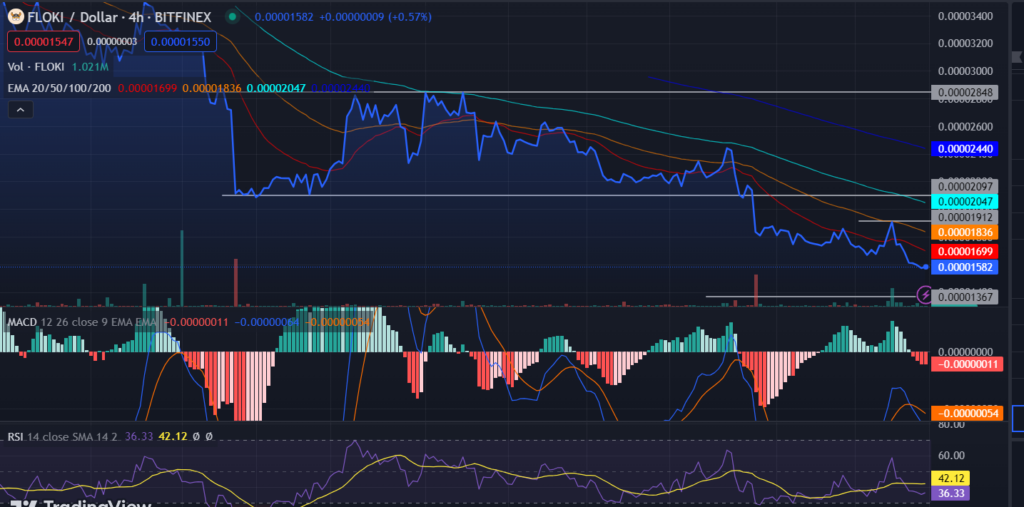Click the red 0.00001699 EMA 20 price label
The width and height of the screenshot is (1024, 507).
click(965, 251)
